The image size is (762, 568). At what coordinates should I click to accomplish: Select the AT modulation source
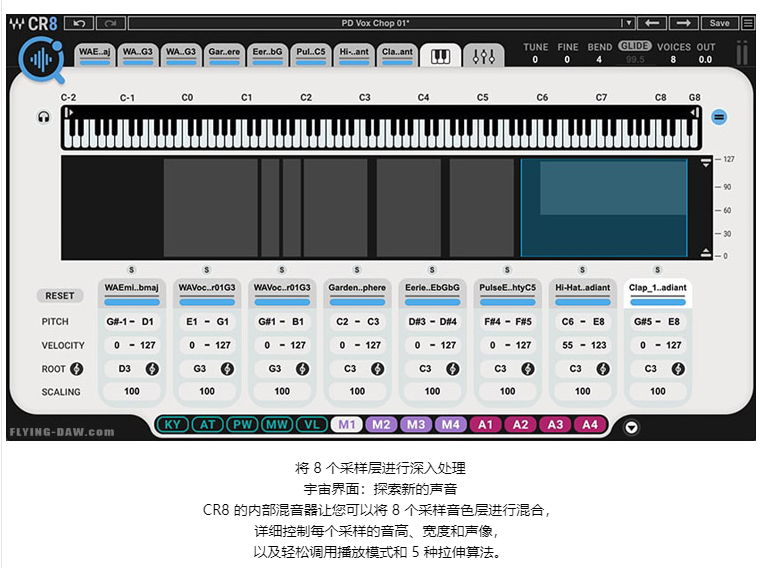208,425
